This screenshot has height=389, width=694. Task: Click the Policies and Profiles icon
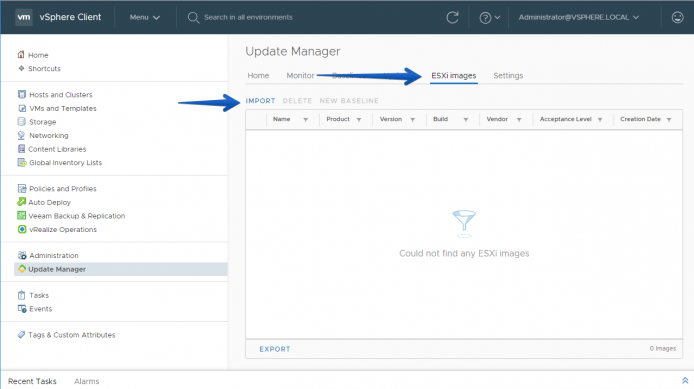22,188
